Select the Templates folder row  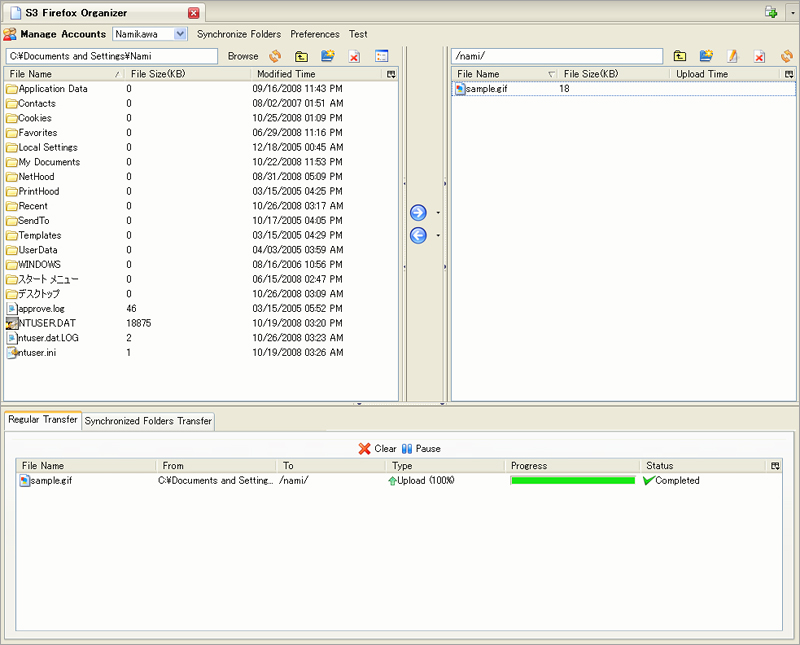[201, 235]
